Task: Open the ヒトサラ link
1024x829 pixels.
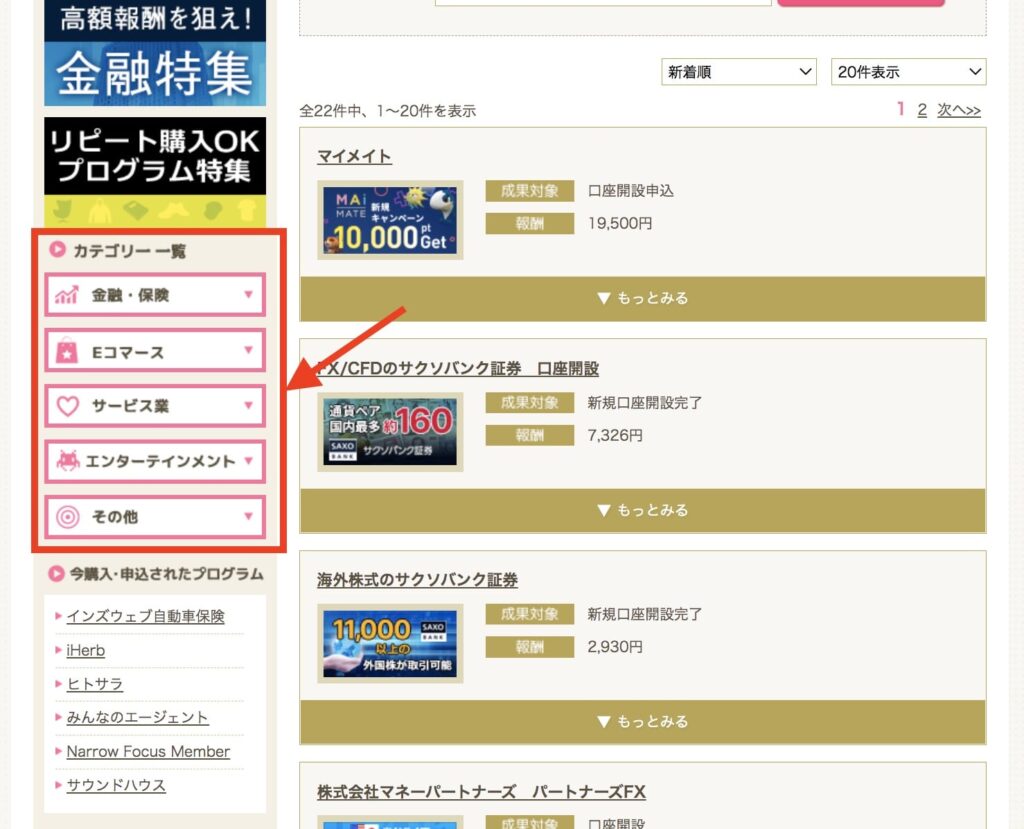Action: tap(95, 684)
